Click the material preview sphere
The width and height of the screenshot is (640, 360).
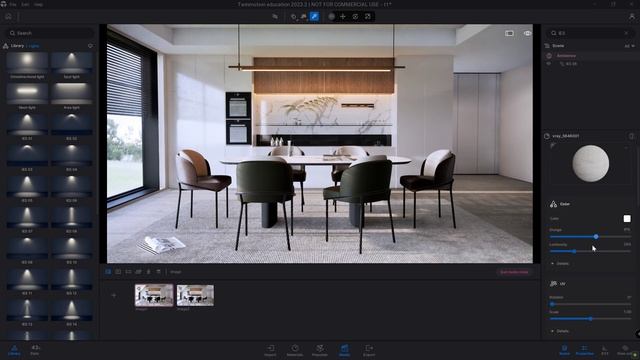pos(590,164)
